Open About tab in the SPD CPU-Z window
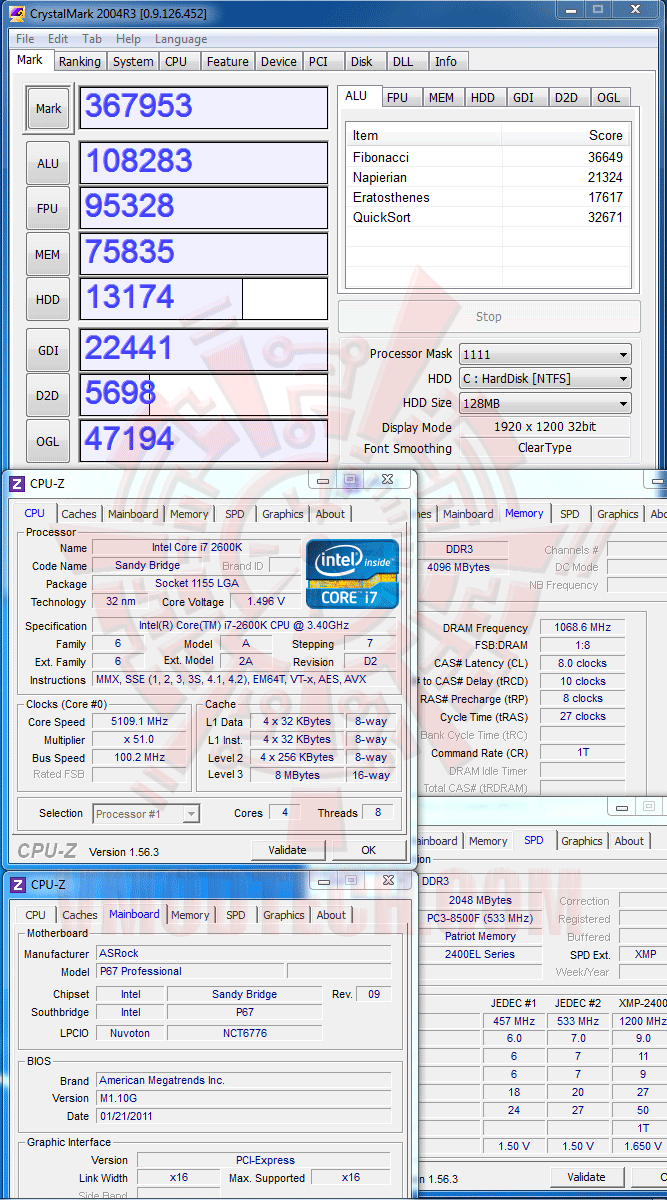This screenshot has width=667, height=1200. click(x=629, y=841)
